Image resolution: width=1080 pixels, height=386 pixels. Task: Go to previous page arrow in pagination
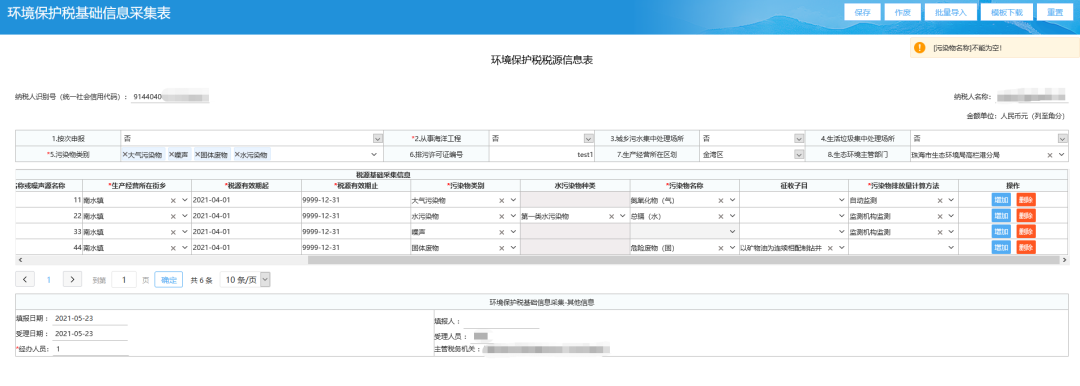(x=25, y=279)
